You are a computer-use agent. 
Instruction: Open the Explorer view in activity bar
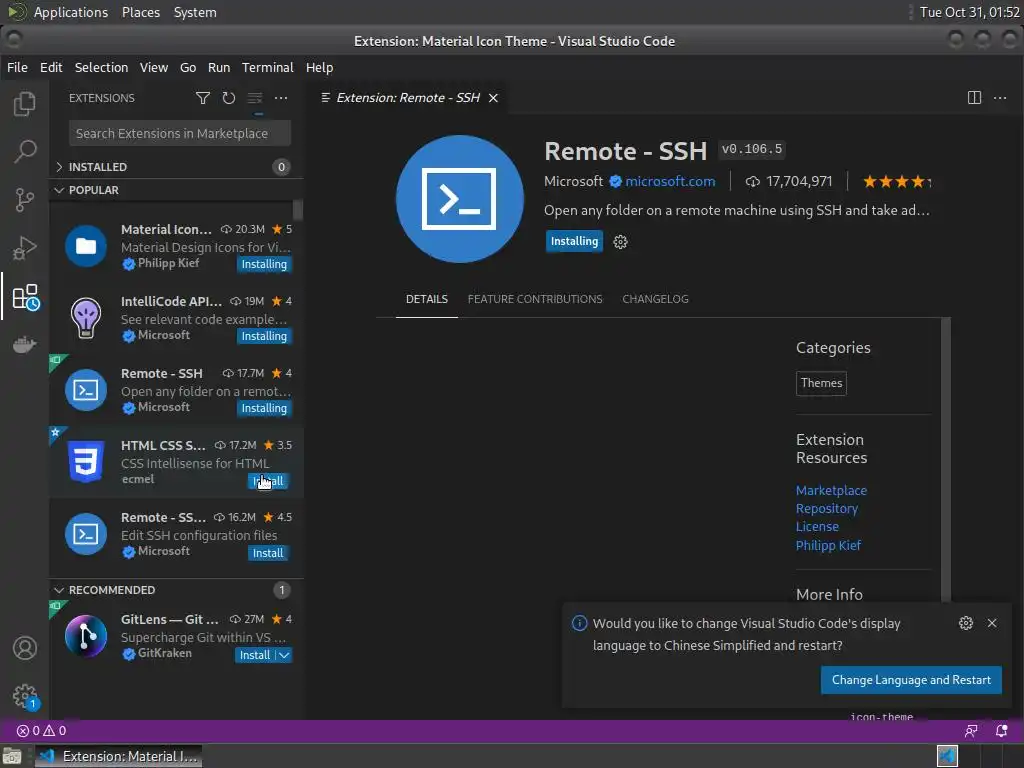(25, 103)
